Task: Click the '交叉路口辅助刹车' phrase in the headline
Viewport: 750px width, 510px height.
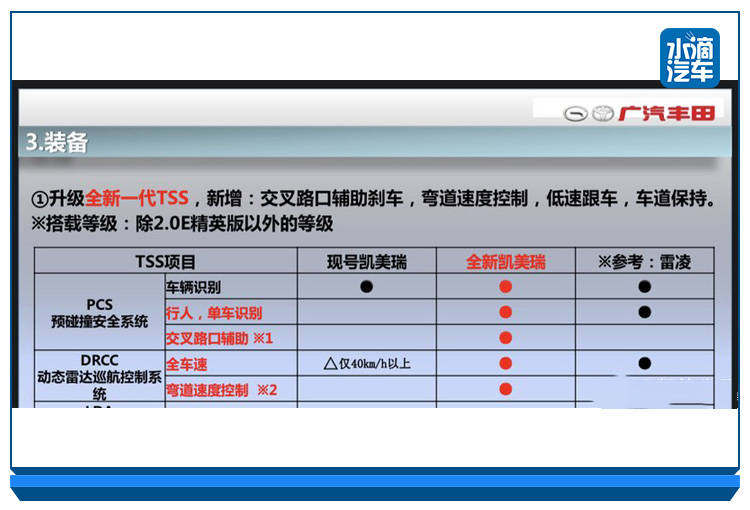Action: click(331, 198)
